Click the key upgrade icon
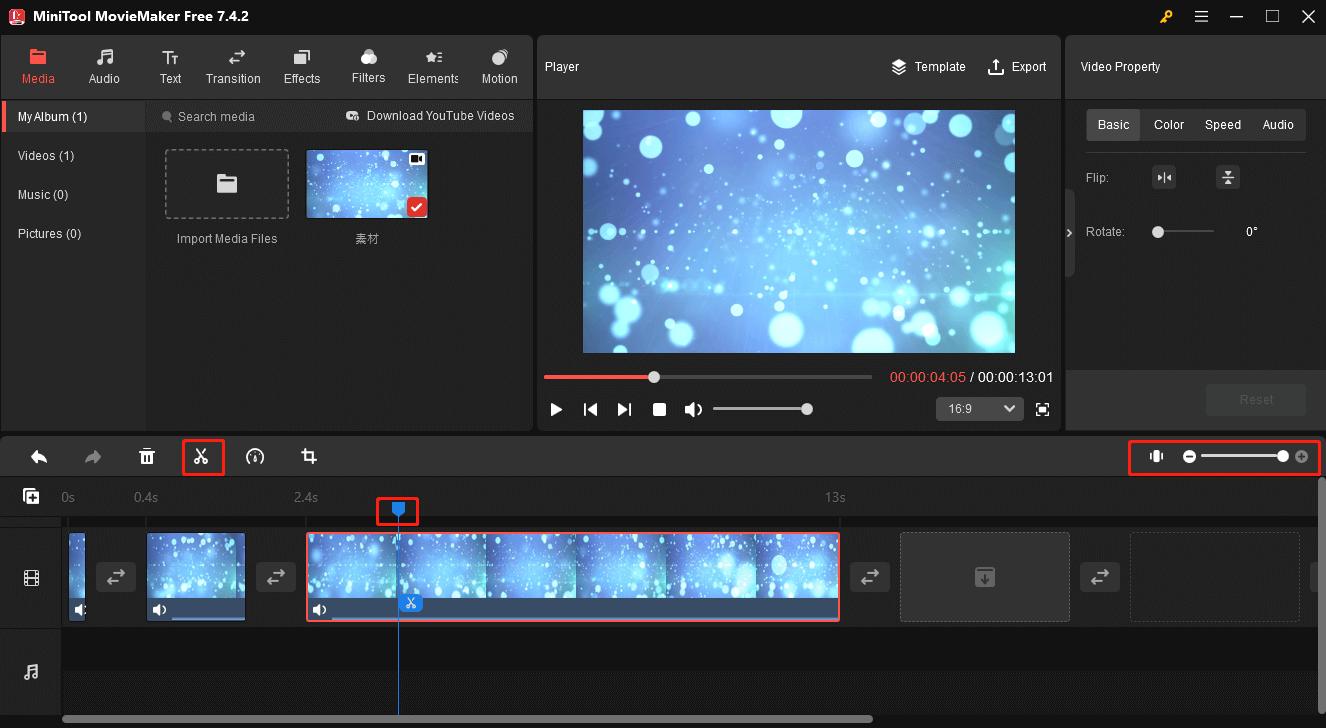 (1166, 17)
